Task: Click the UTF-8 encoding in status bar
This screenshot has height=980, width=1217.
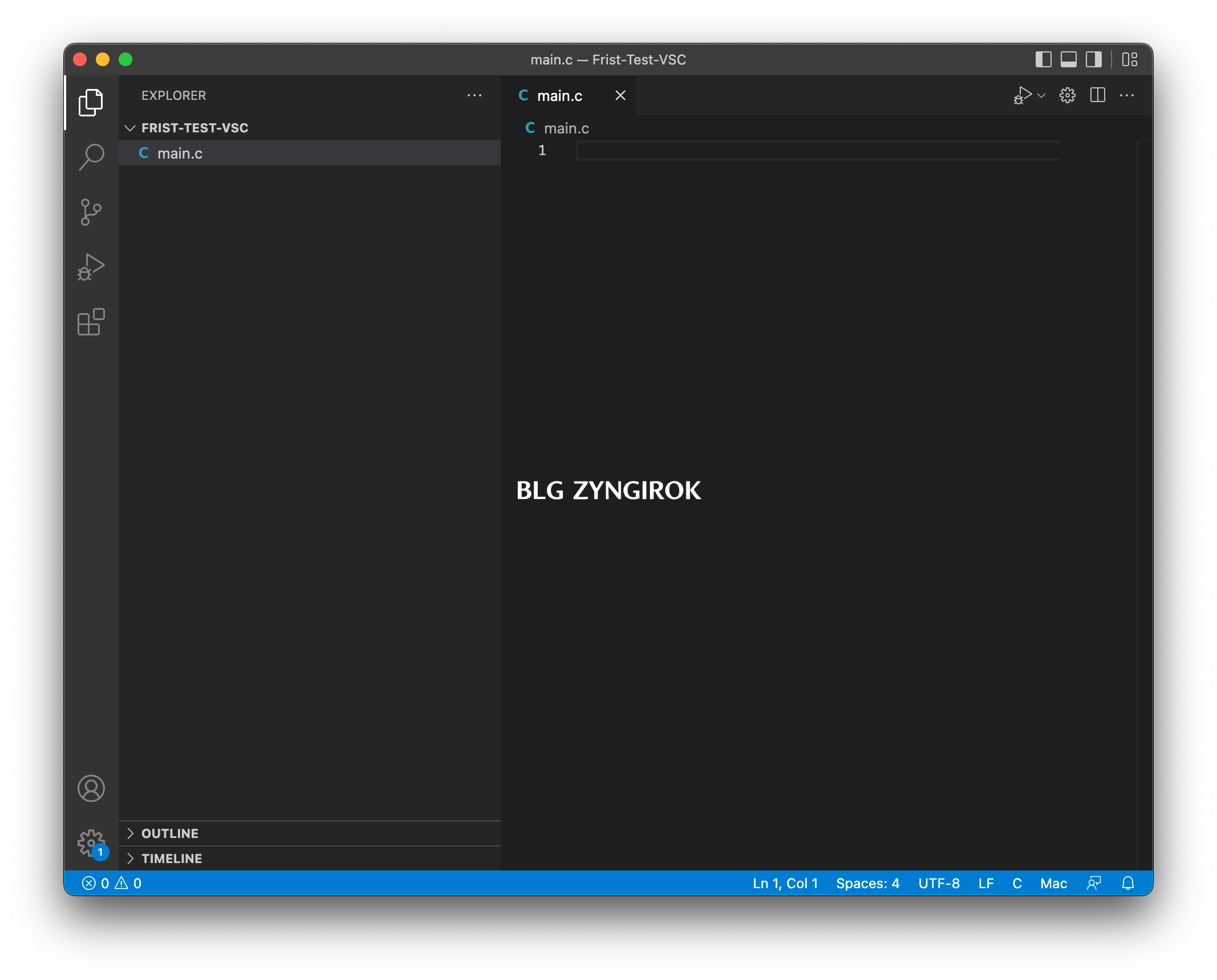Action: click(939, 883)
